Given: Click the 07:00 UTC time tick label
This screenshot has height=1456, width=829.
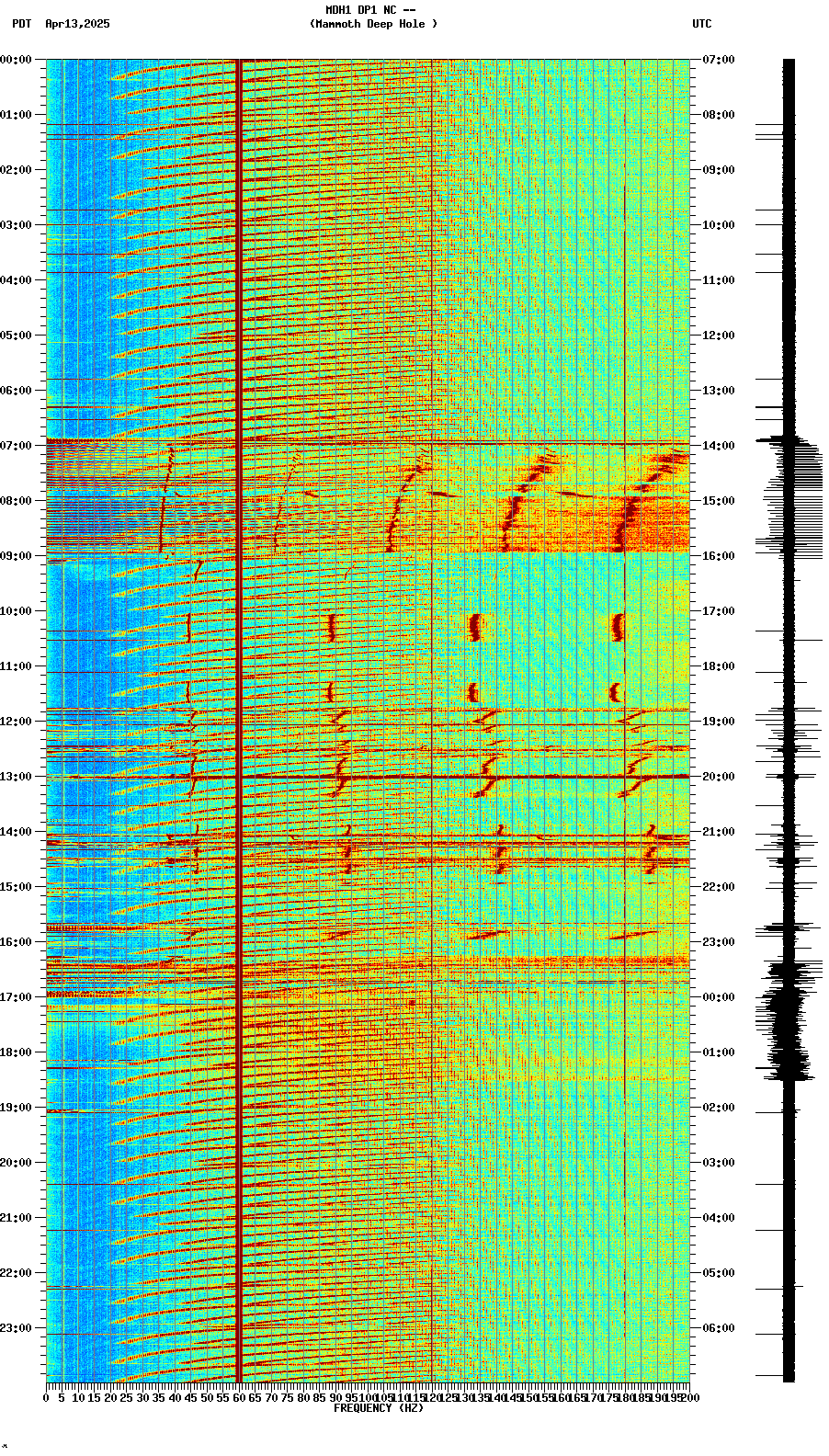Looking at the screenshot, I should point(719,60).
